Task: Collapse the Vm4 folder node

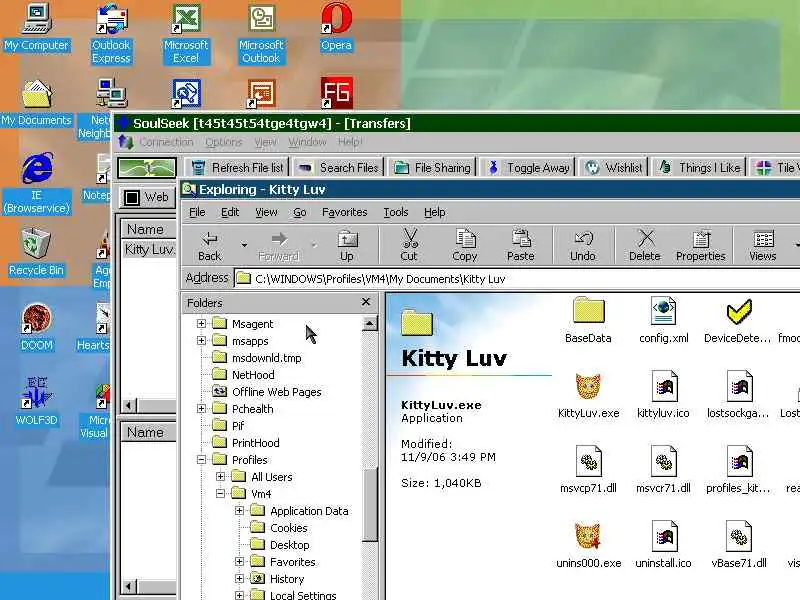Action: point(220,493)
